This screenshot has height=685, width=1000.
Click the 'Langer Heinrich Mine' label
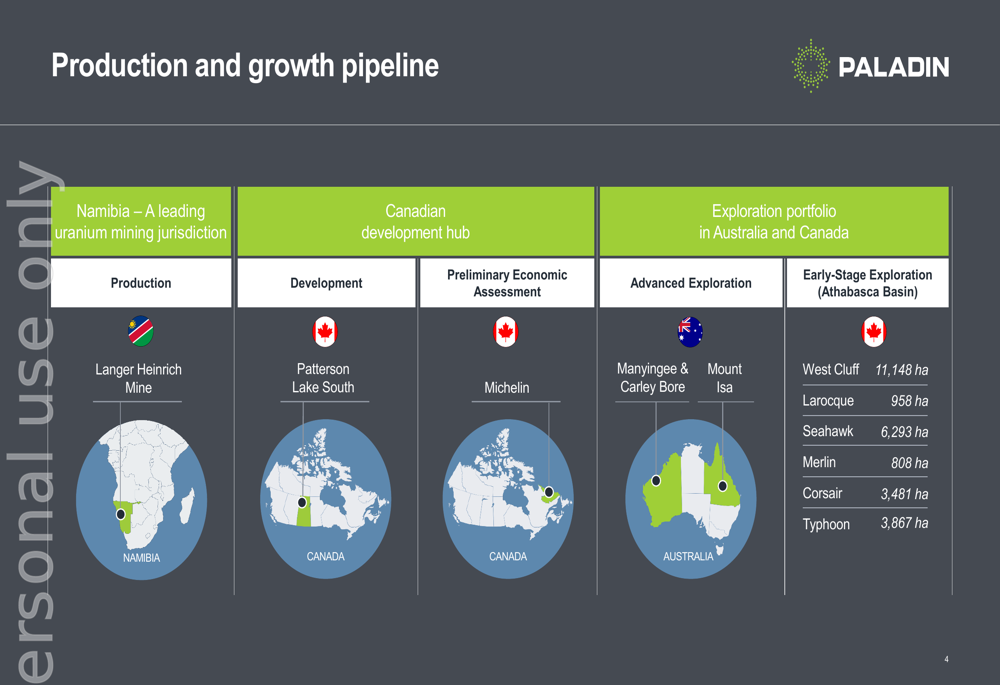(138, 378)
